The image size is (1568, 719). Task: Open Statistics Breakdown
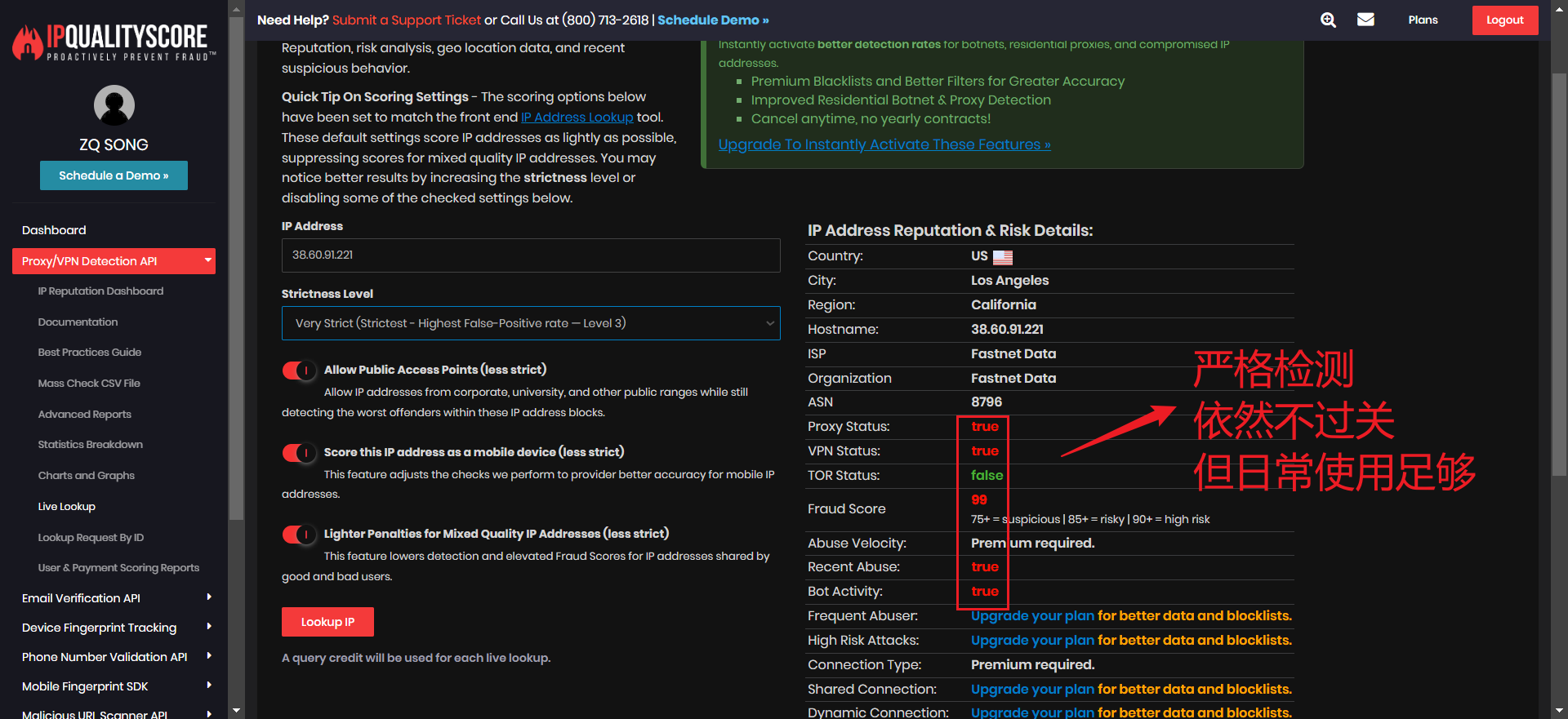(x=90, y=445)
